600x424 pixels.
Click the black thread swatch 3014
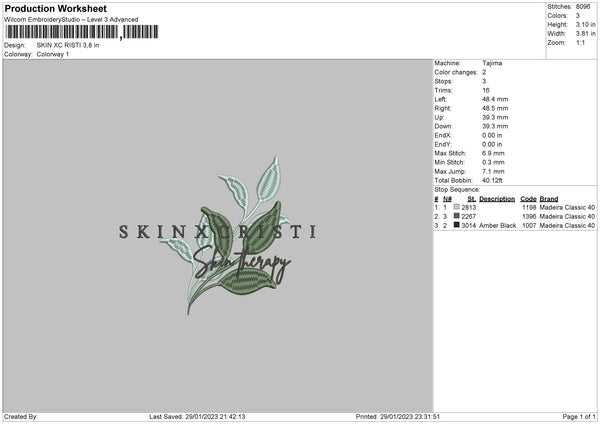pyautogui.click(x=457, y=225)
